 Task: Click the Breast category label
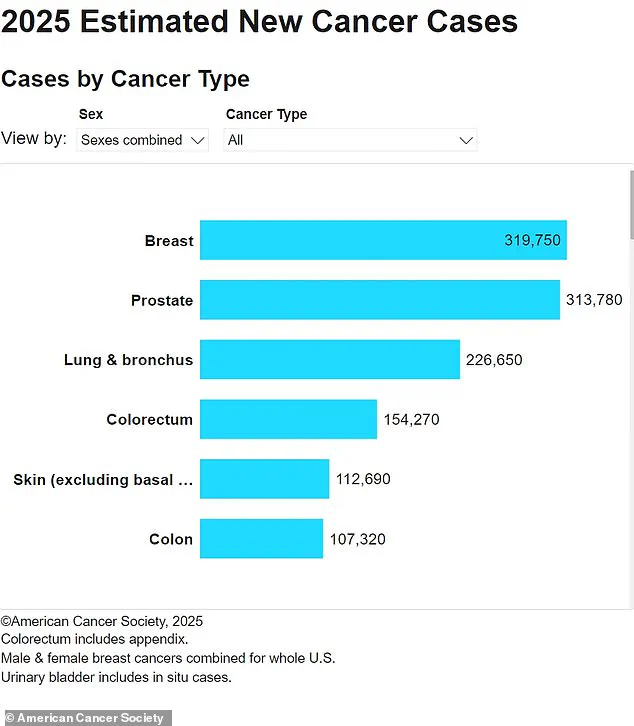[x=169, y=241]
